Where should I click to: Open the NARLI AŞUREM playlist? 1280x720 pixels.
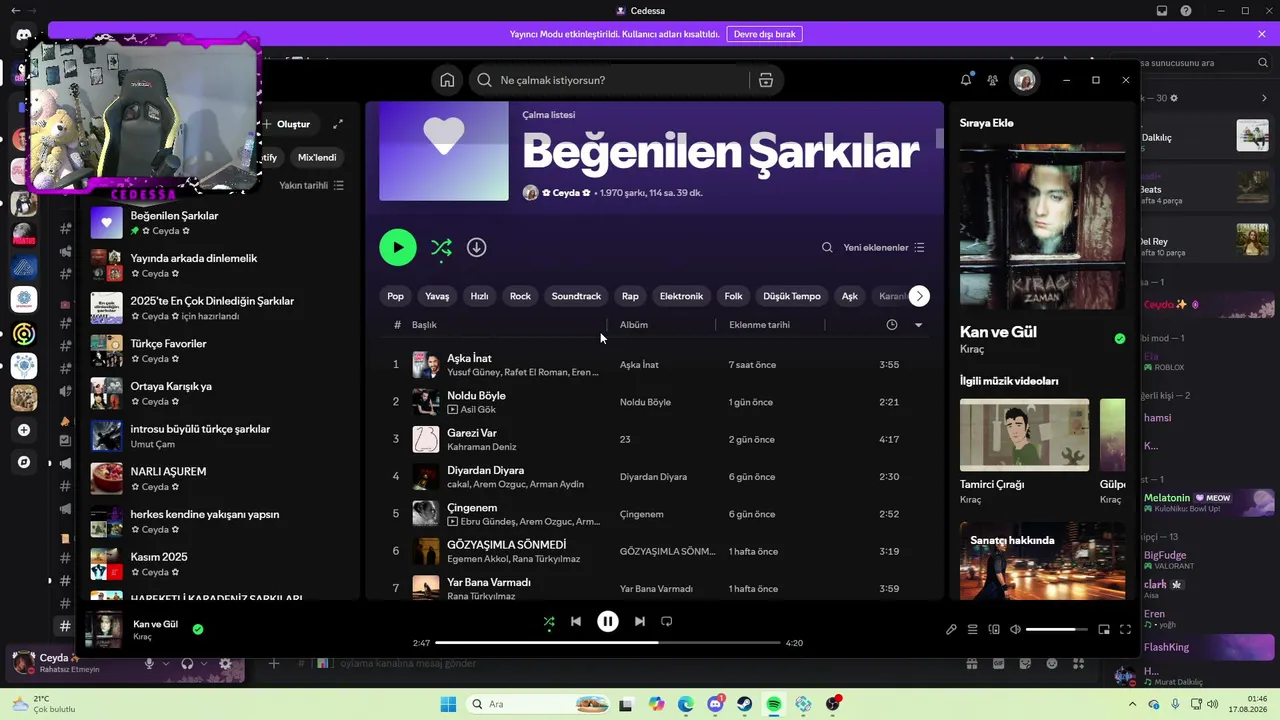[220, 478]
